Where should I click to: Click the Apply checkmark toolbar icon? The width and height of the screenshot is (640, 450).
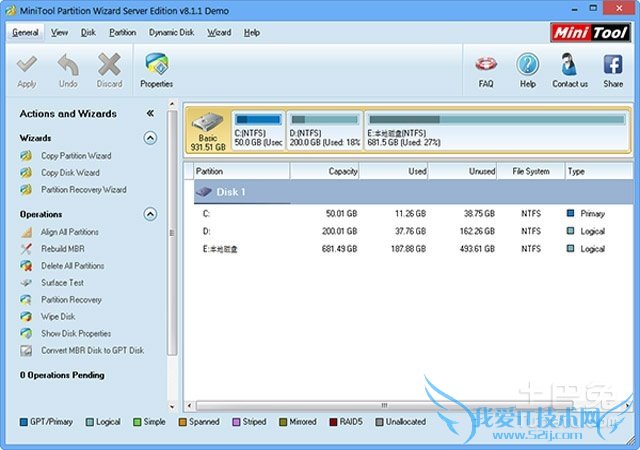tap(27, 67)
